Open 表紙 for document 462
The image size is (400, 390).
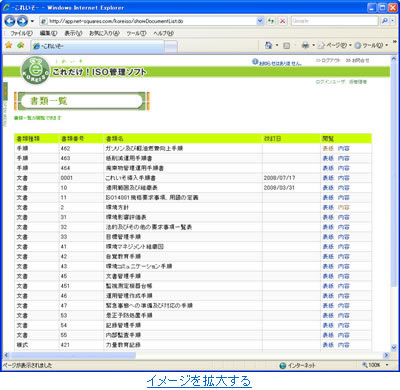(x=328, y=148)
